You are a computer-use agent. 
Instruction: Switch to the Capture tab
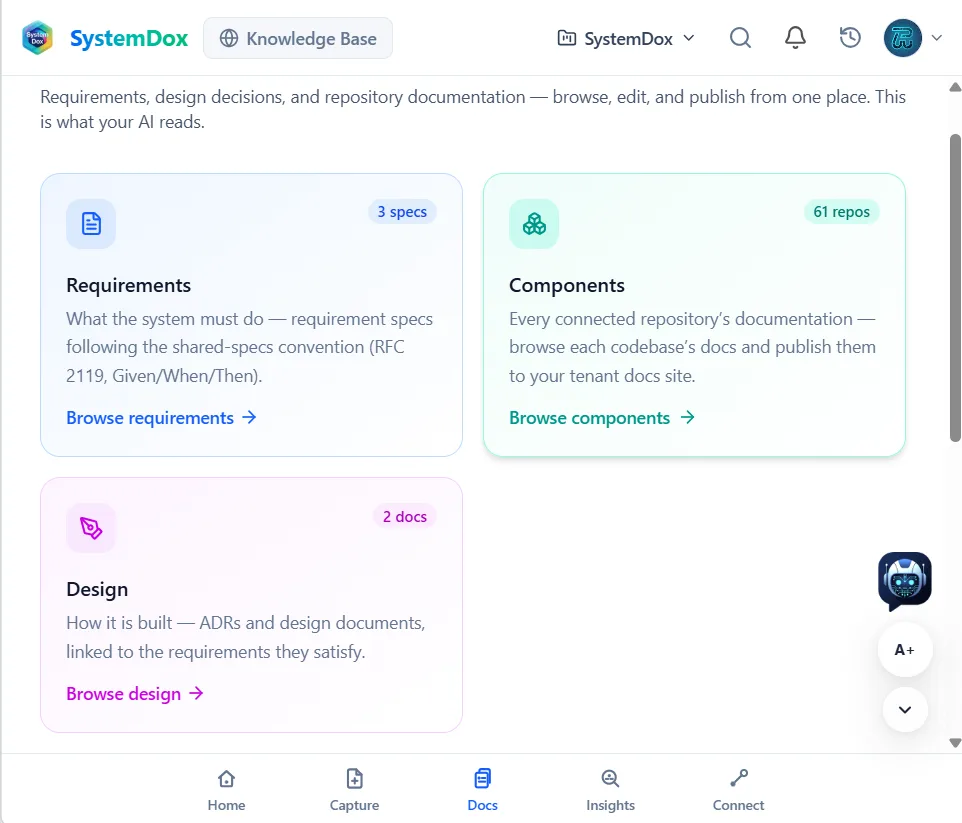click(x=355, y=790)
